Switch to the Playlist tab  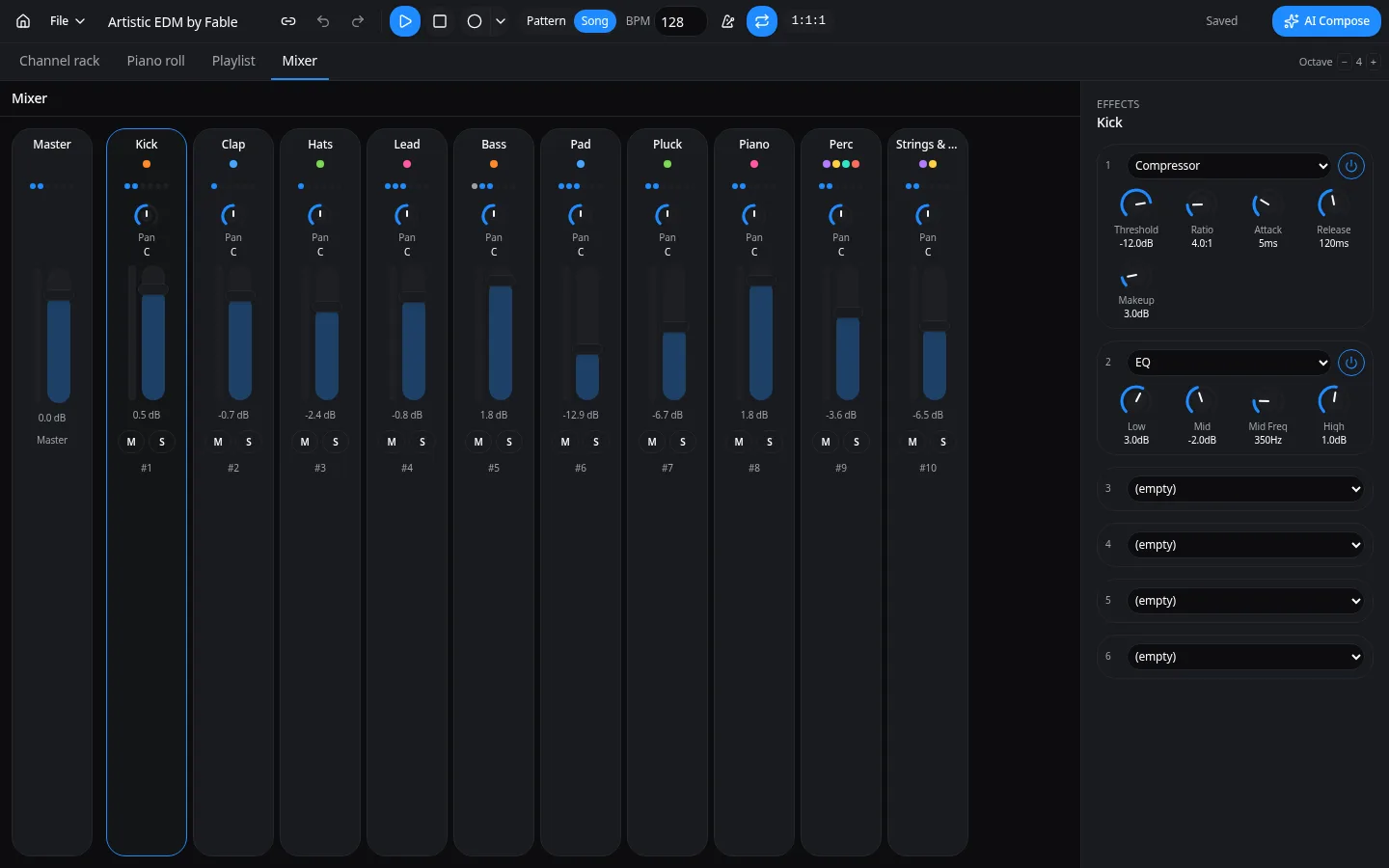click(233, 61)
